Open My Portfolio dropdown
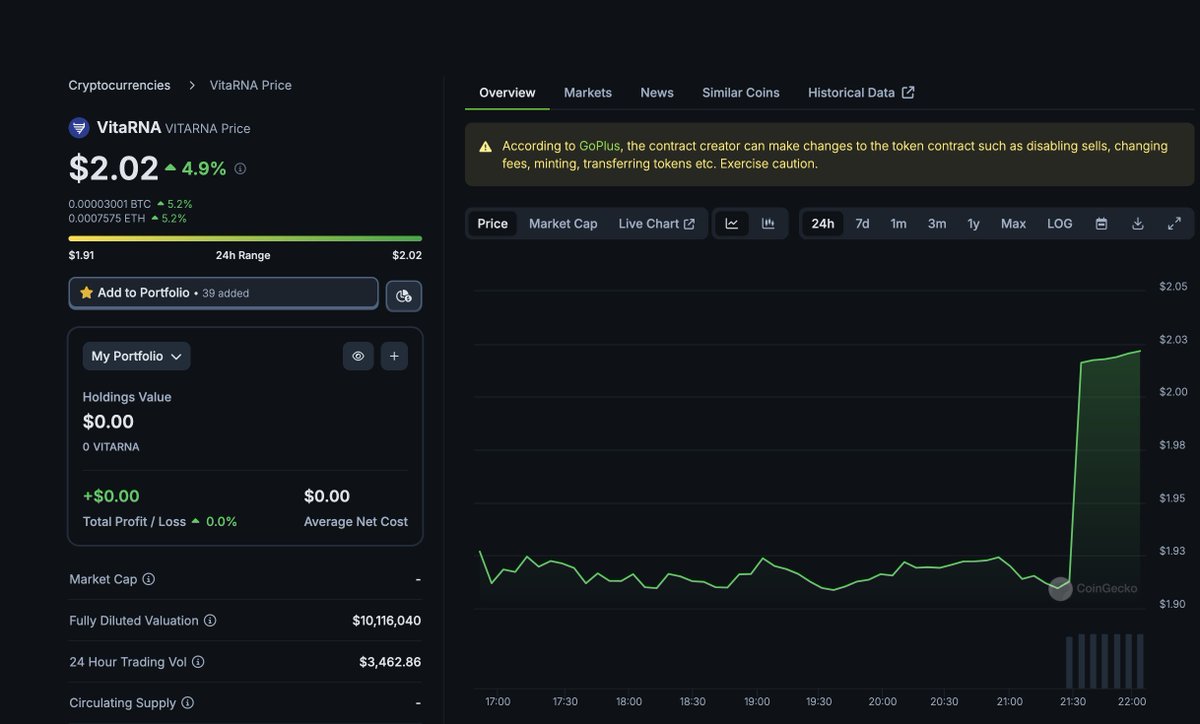Image resolution: width=1200 pixels, height=724 pixels. tap(136, 356)
